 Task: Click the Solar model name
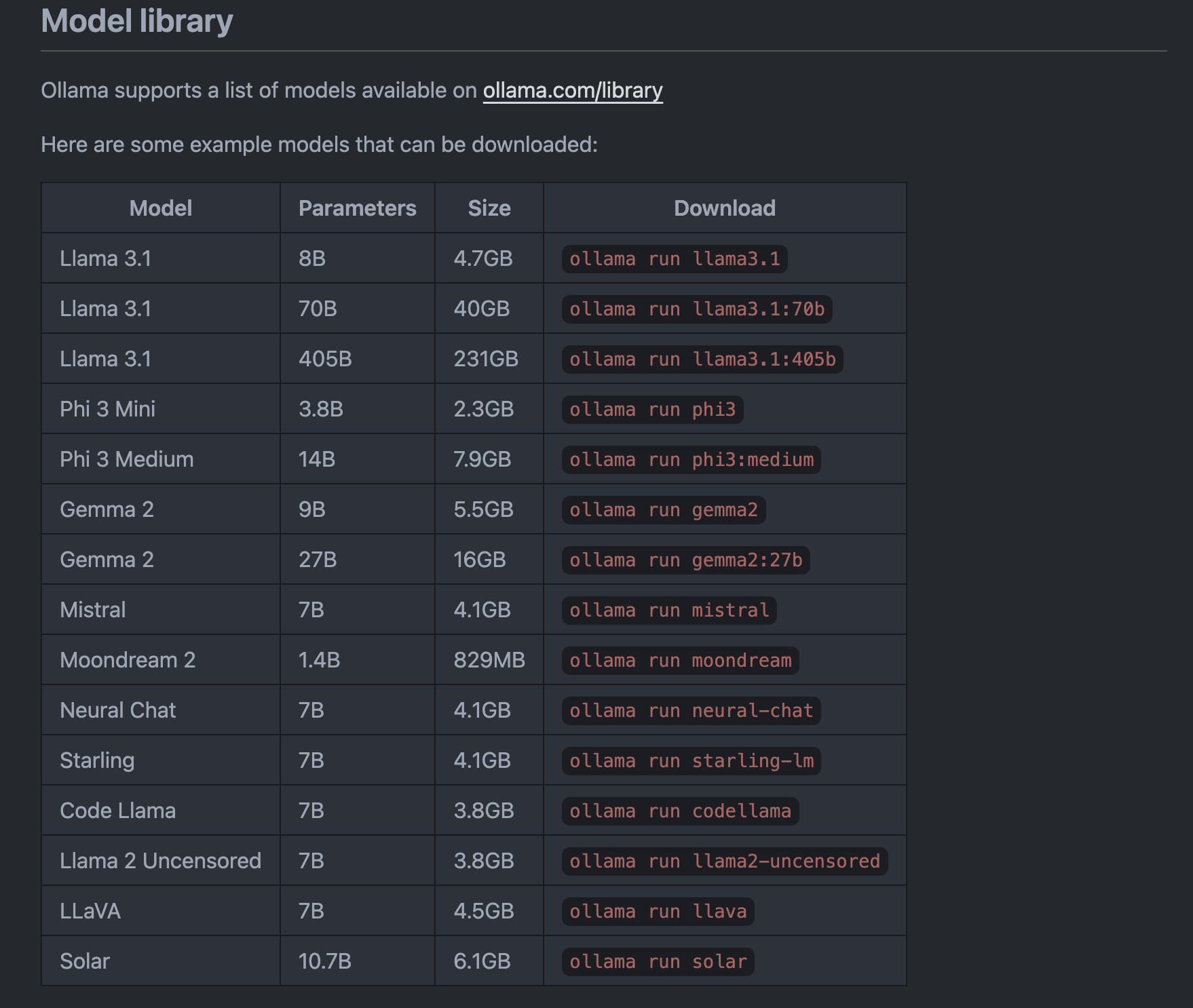(85, 961)
